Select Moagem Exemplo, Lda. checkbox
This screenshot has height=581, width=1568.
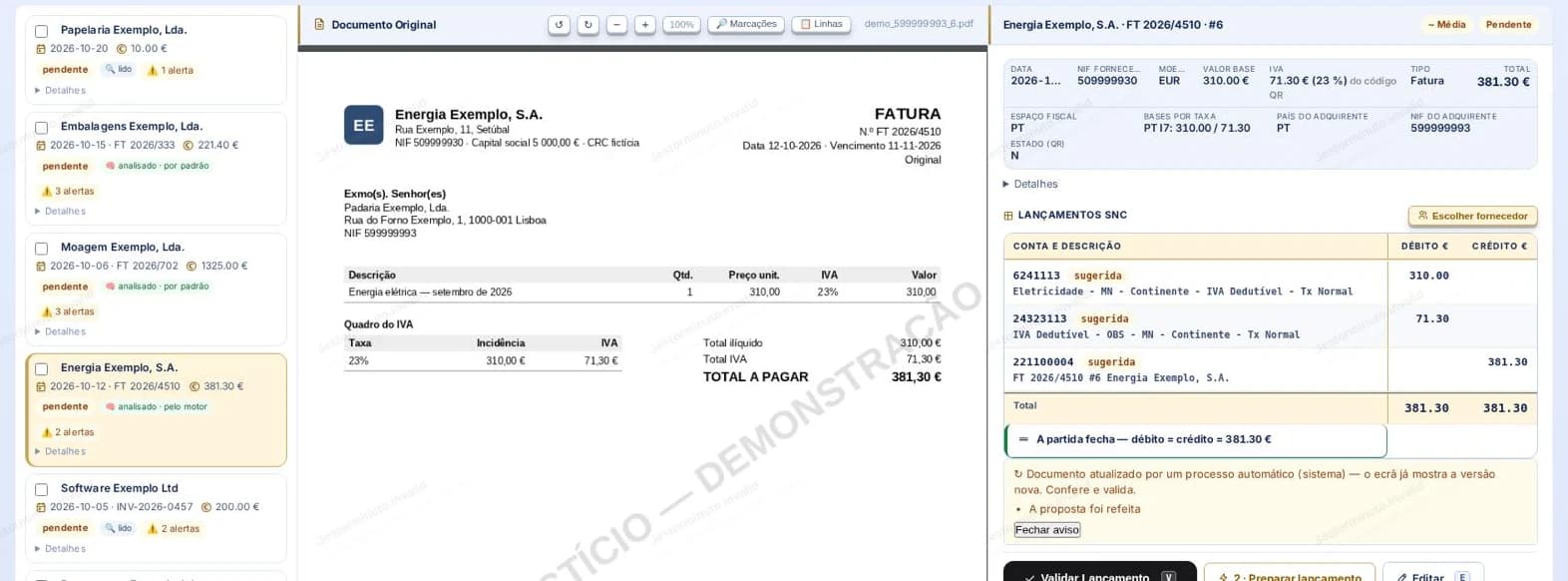click(x=42, y=249)
